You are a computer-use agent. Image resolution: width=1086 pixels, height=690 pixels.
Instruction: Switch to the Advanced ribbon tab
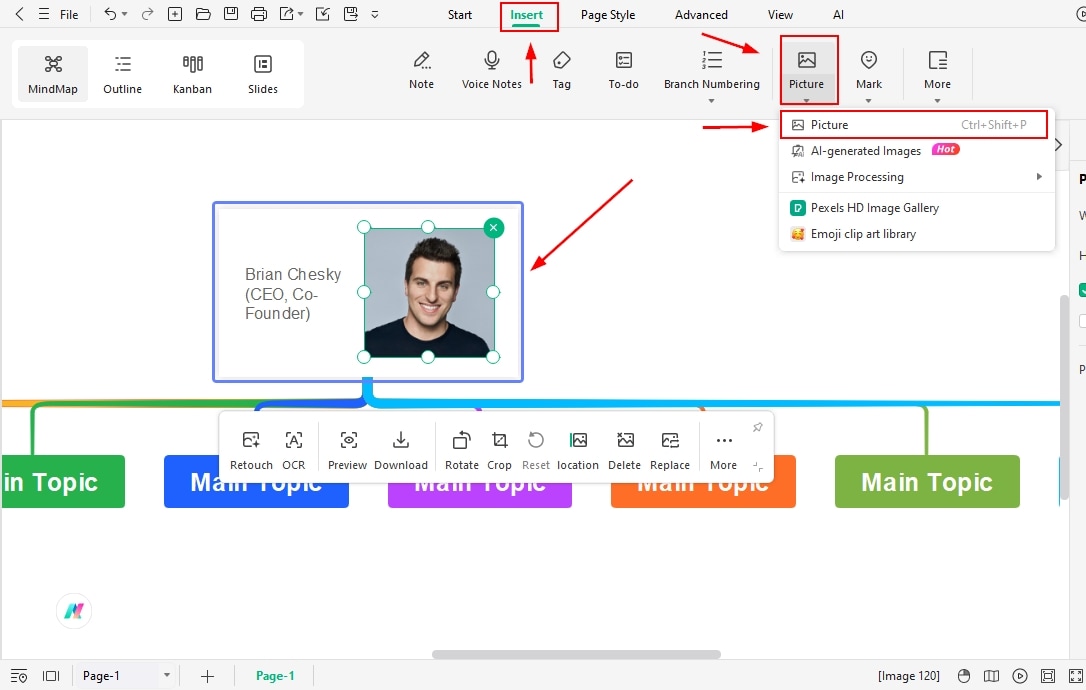[x=700, y=15]
